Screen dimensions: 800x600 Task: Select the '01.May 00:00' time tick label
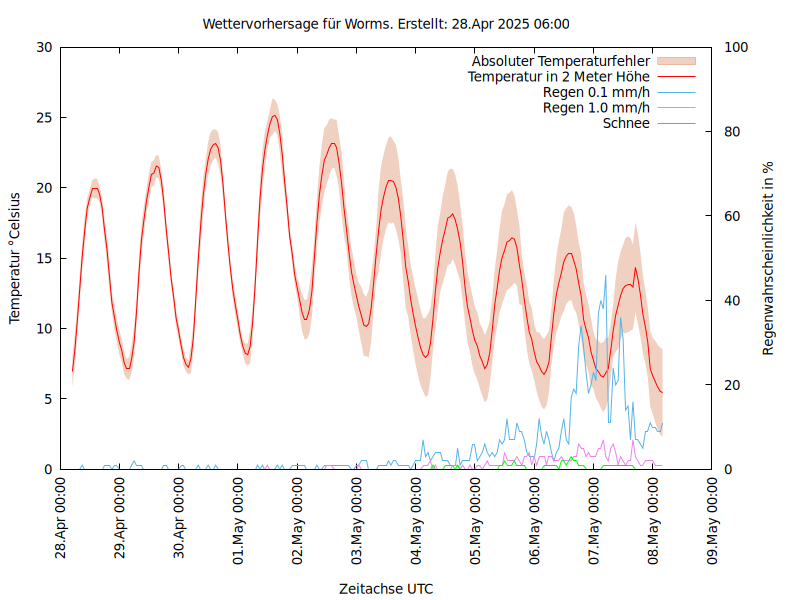(x=238, y=518)
